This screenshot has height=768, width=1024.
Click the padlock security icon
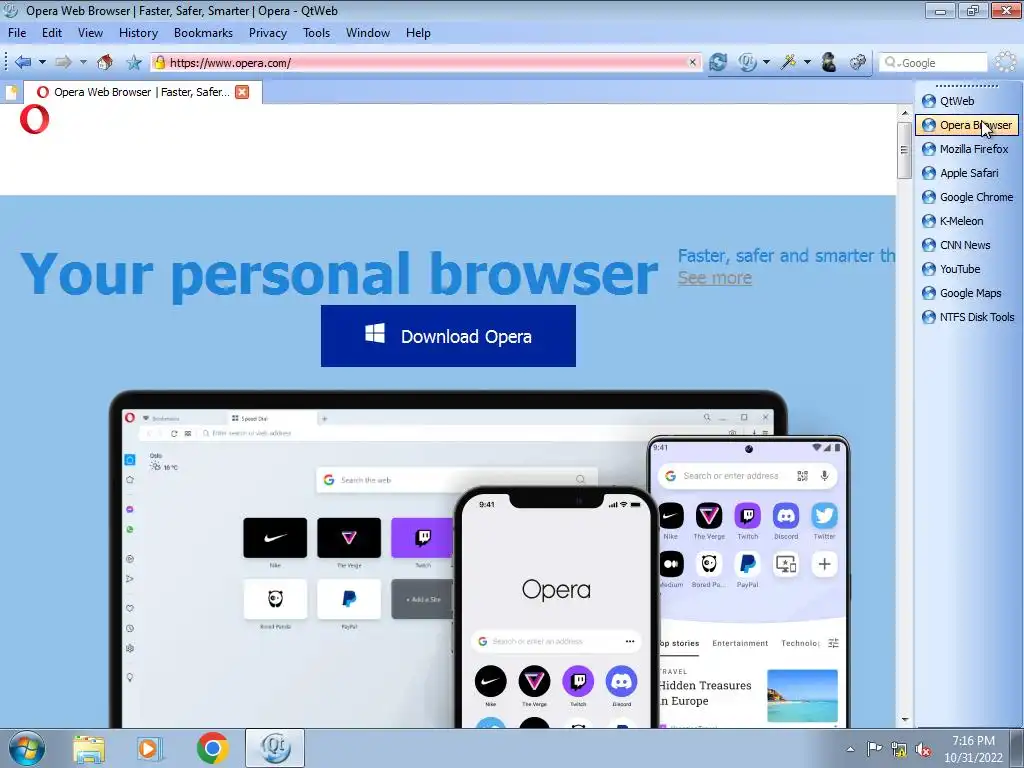pyautogui.click(x=159, y=62)
